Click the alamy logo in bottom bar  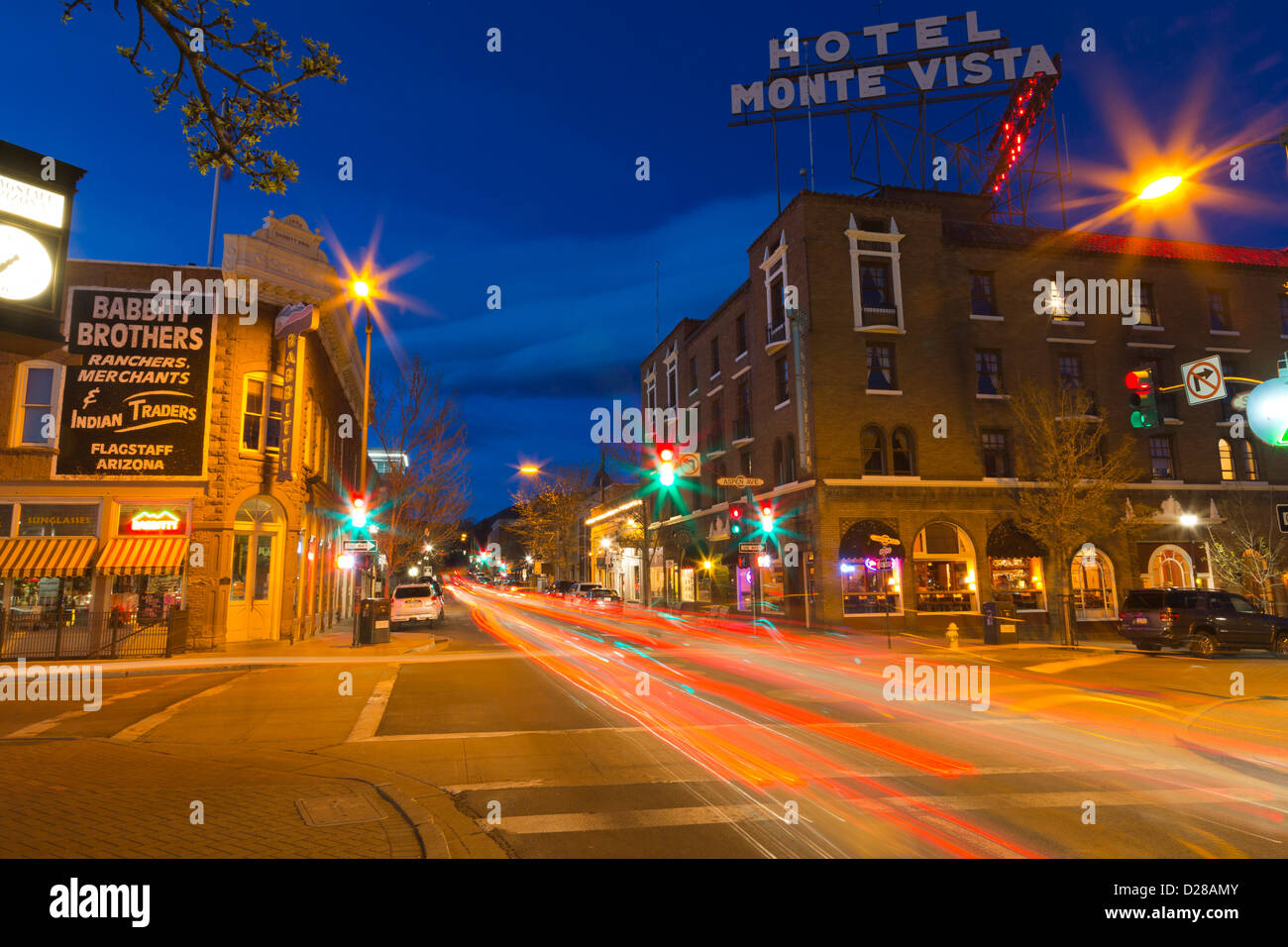(x=99, y=902)
